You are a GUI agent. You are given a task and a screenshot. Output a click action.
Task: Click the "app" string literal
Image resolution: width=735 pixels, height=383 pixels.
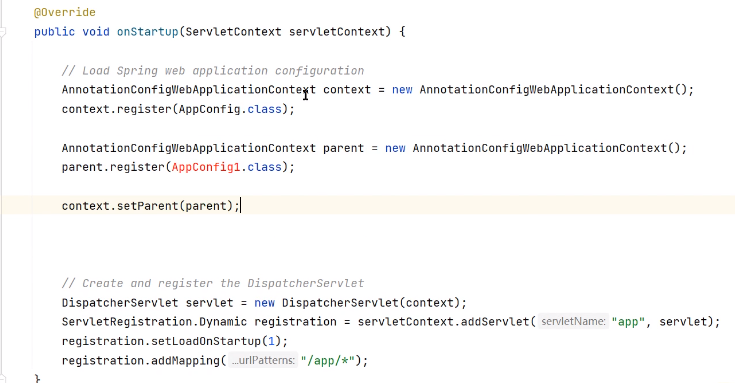pos(628,322)
